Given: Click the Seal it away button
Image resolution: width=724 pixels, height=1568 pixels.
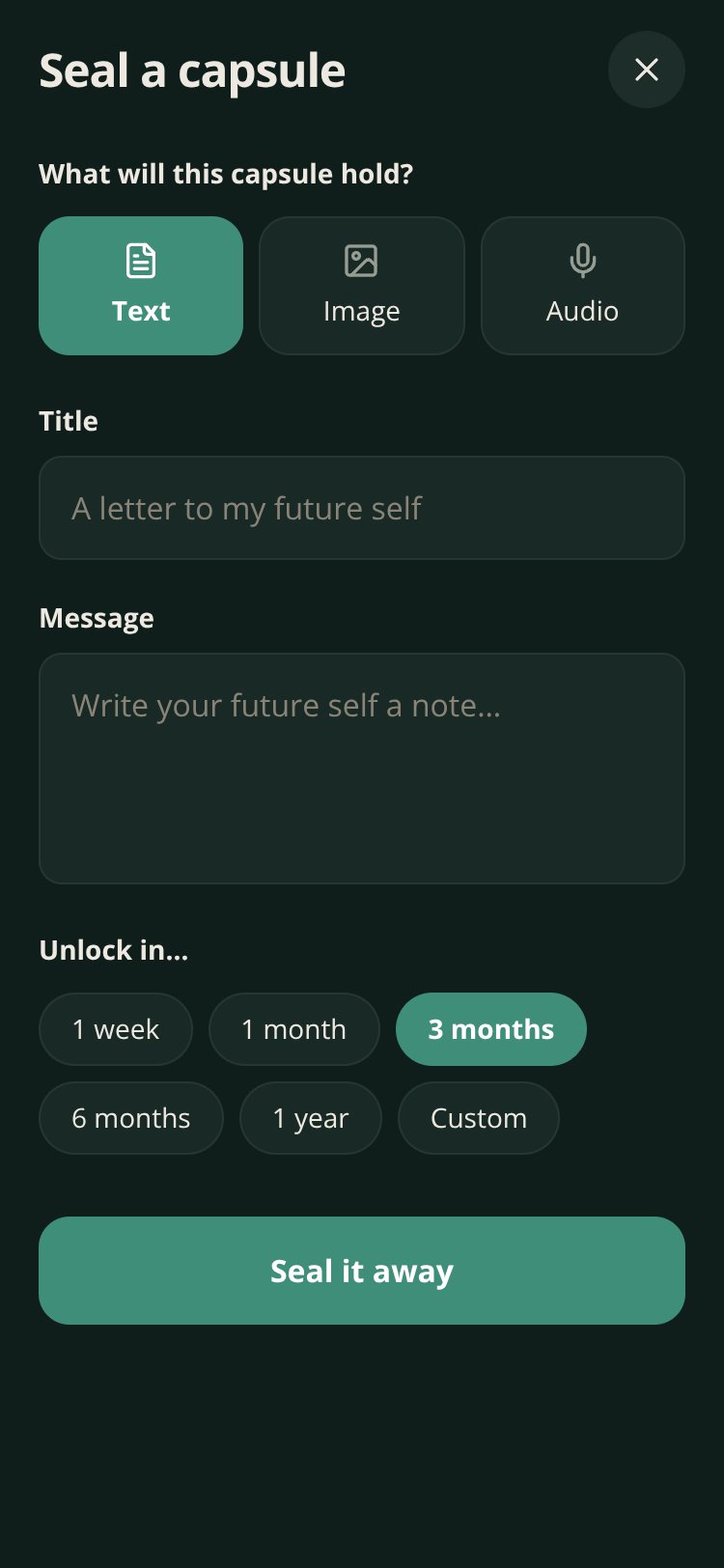Looking at the screenshot, I should (x=362, y=1271).
